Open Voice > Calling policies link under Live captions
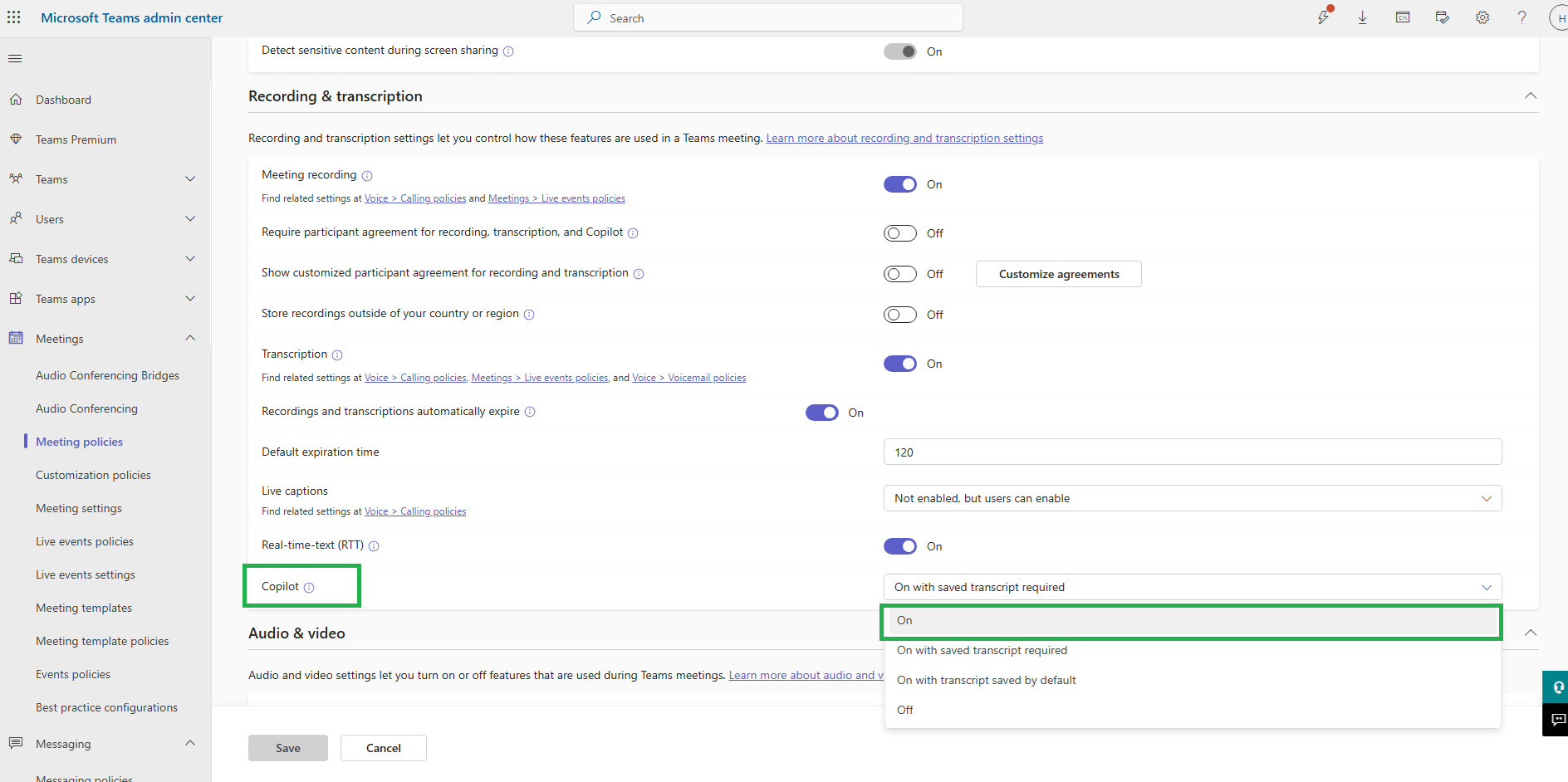Image resolution: width=1568 pixels, height=782 pixels. (x=415, y=511)
